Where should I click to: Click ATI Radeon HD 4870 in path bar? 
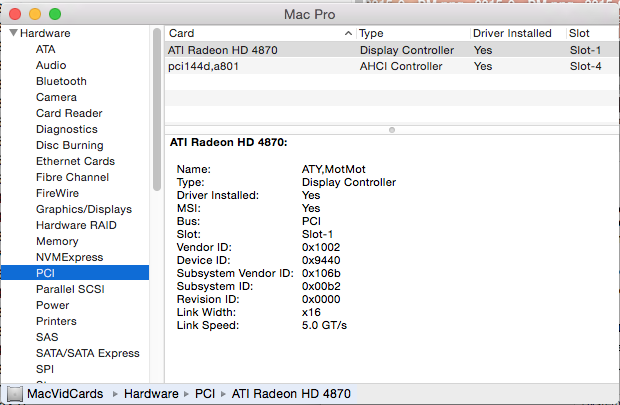click(291, 394)
